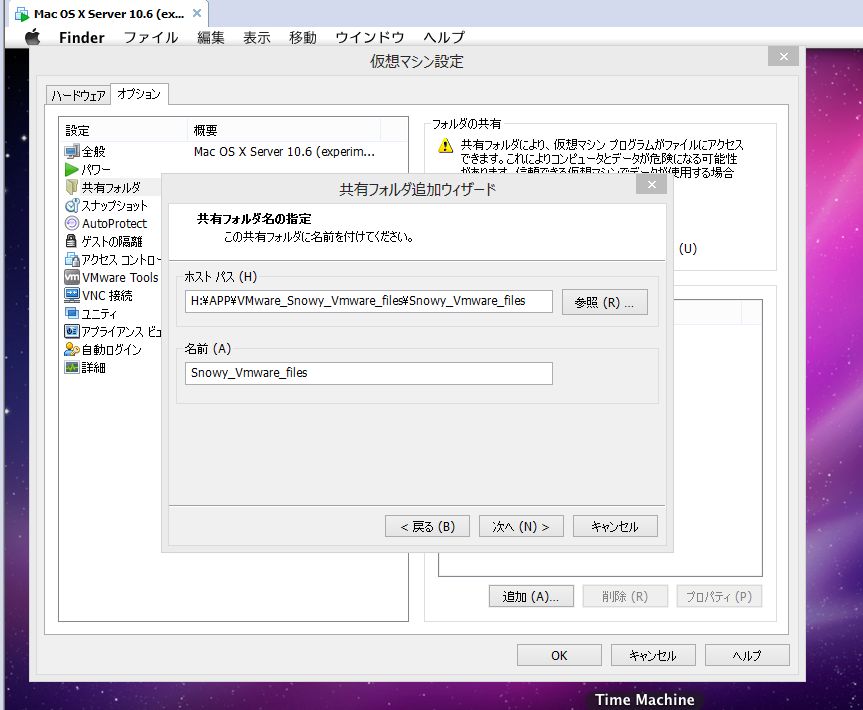The width and height of the screenshot is (863, 710).
Task: Open the ウインドウ menu
Action: coord(369,37)
